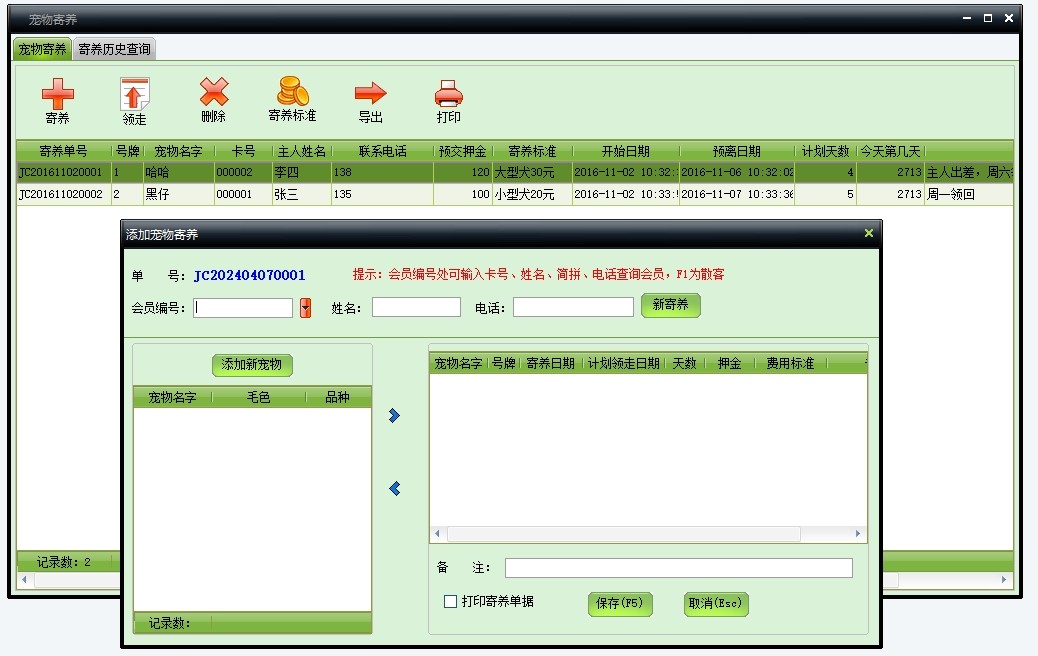Click the 新寄养 button
Image resolution: width=1038 pixels, height=656 pixels.
click(x=670, y=305)
